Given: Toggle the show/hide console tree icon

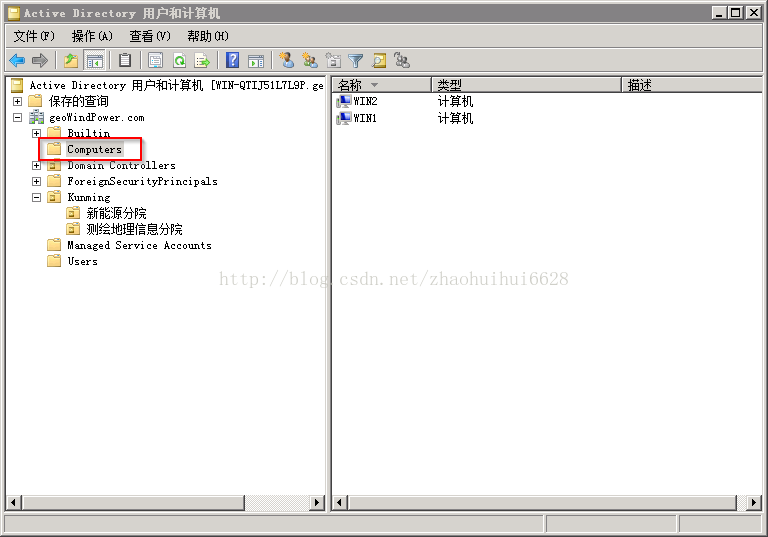Looking at the screenshot, I should [x=95, y=61].
